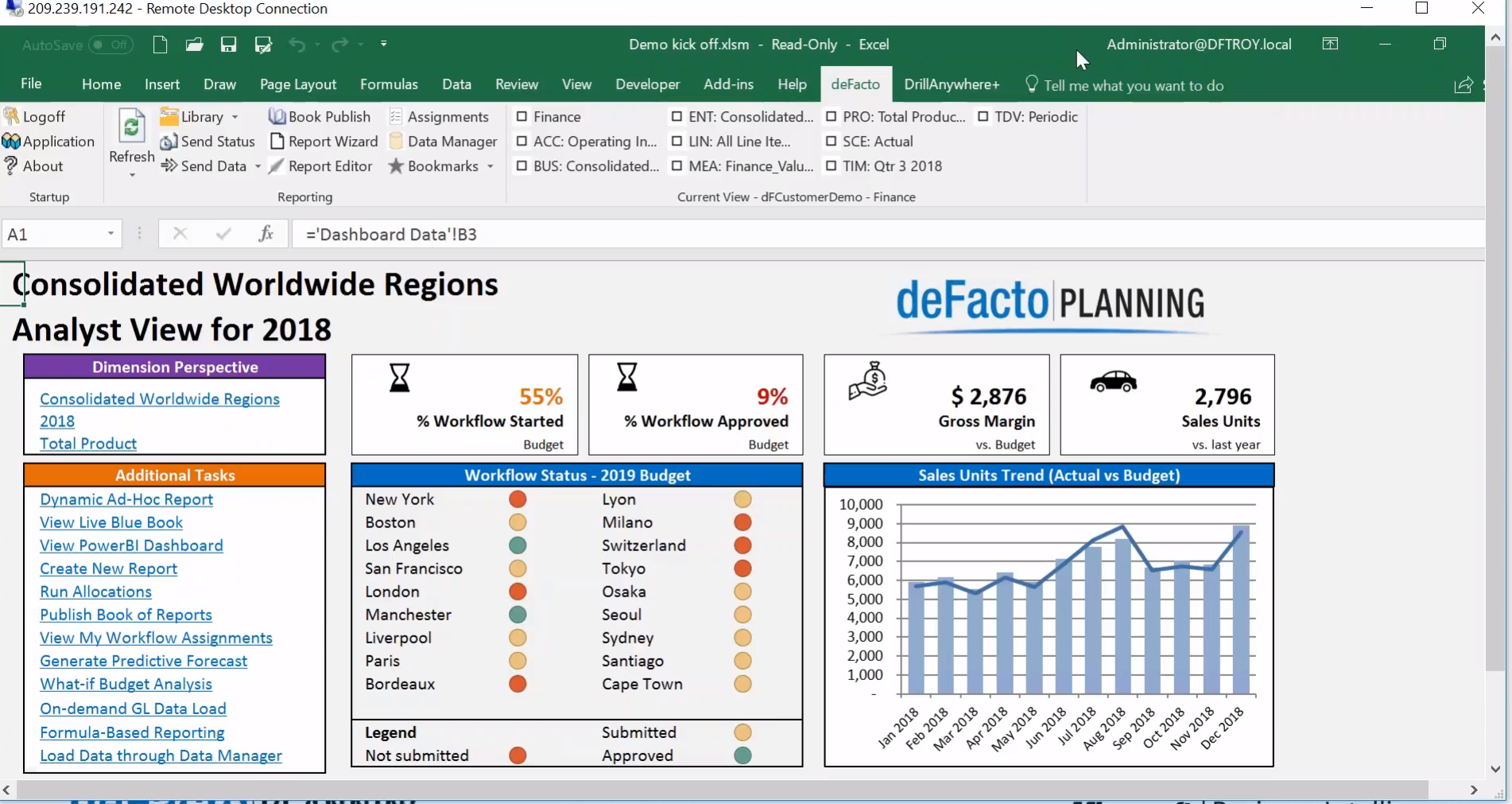
Task: Click the Undo arrow icon
Action: [x=297, y=45]
